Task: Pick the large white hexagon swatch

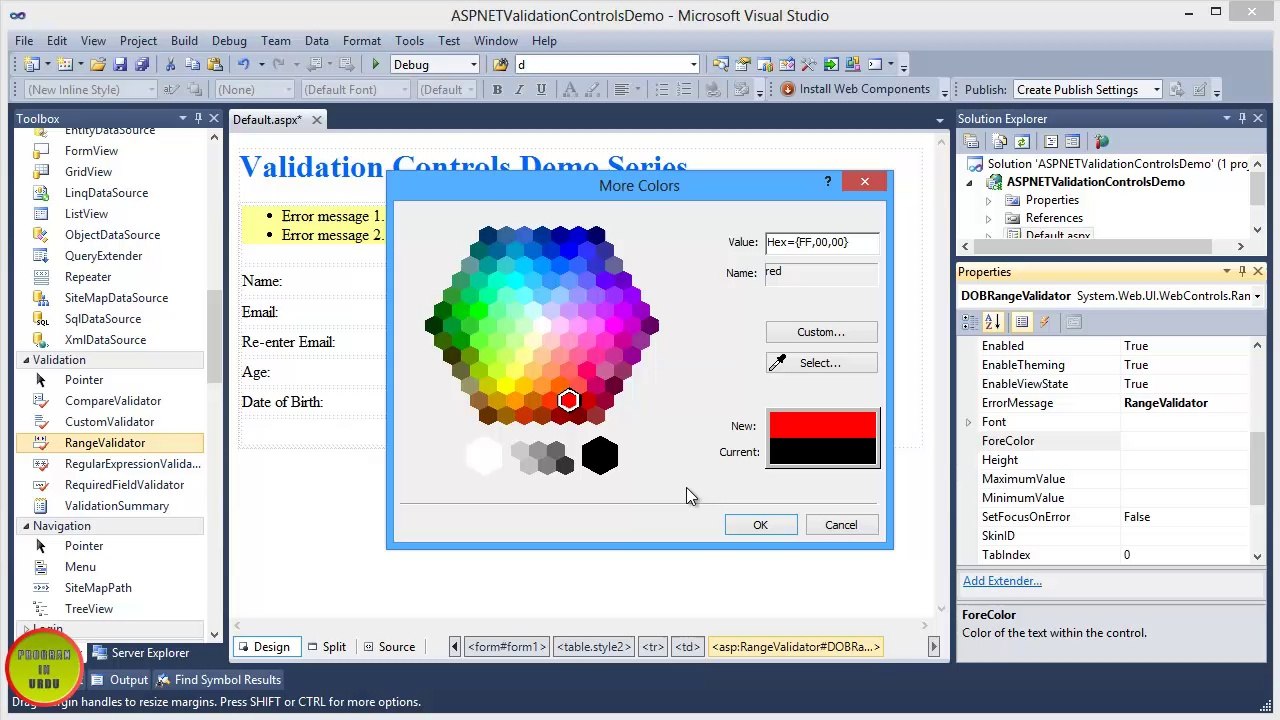Action: pos(485,456)
